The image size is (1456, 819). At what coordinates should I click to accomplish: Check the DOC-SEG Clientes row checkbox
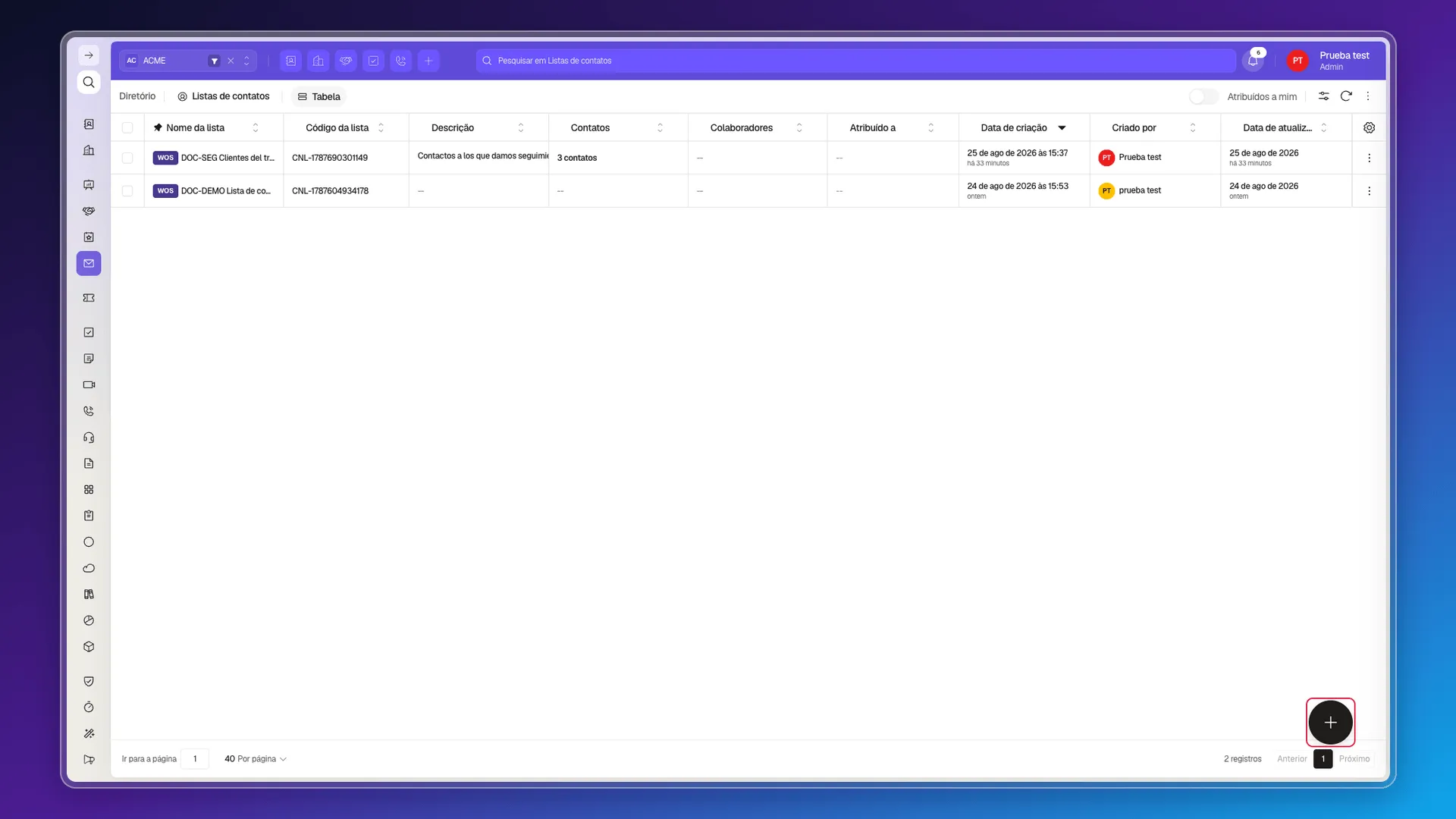tap(127, 158)
